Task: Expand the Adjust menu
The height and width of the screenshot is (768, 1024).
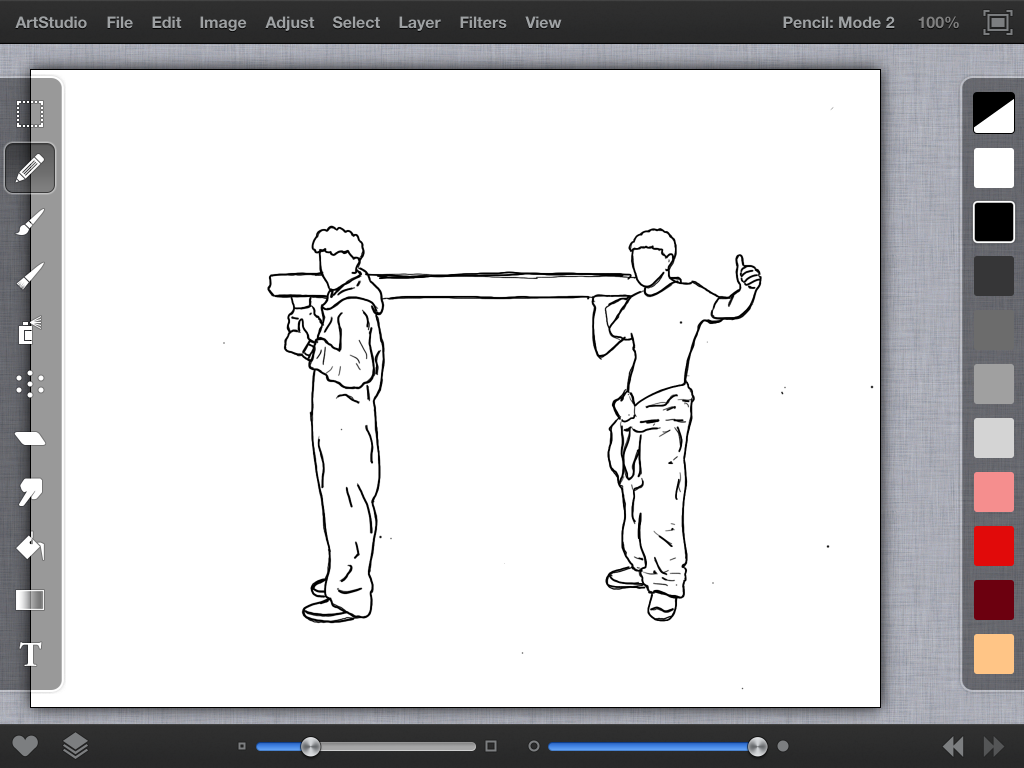Action: [289, 22]
